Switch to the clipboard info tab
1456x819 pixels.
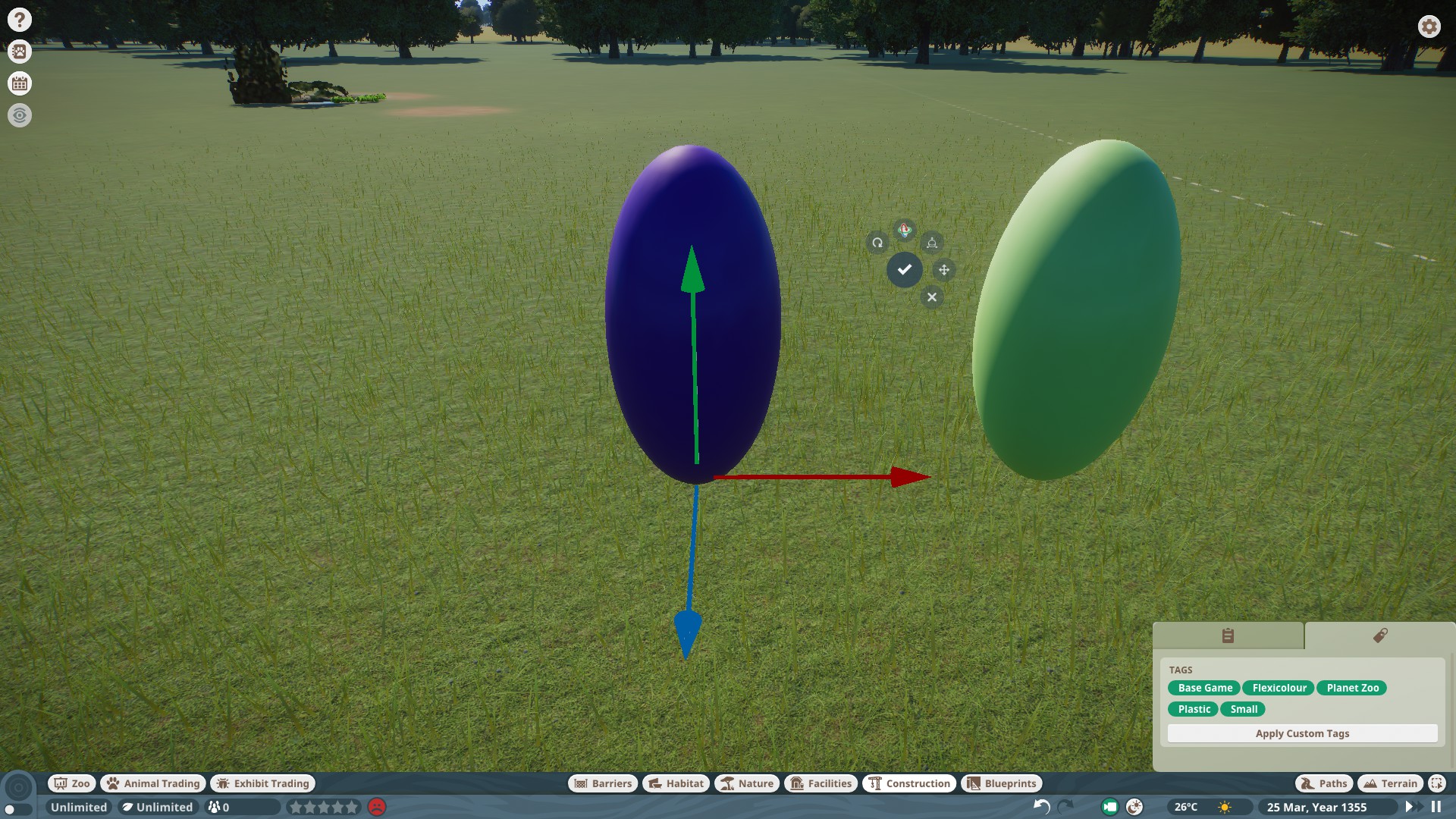1228,635
